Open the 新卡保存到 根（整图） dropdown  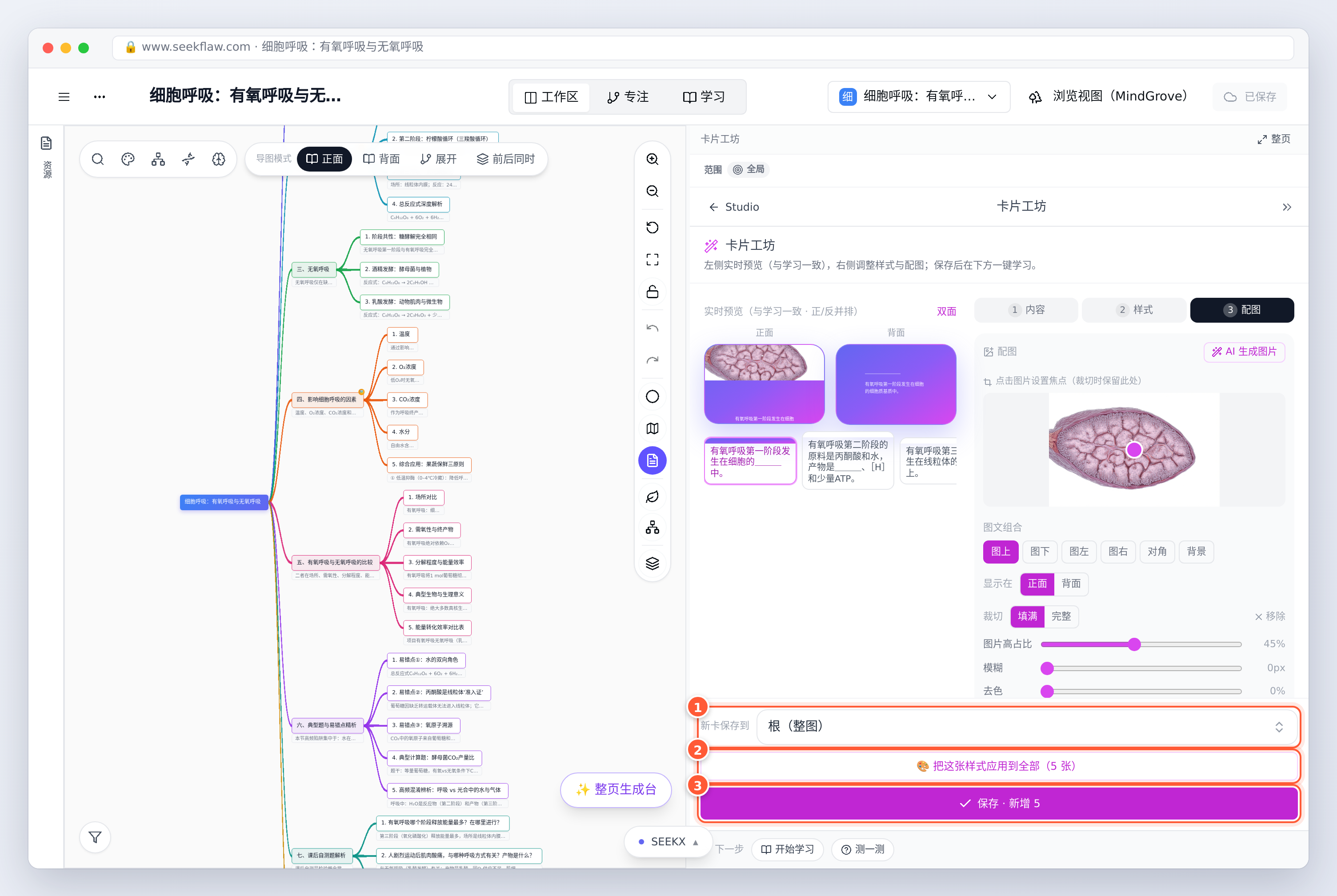1026,726
